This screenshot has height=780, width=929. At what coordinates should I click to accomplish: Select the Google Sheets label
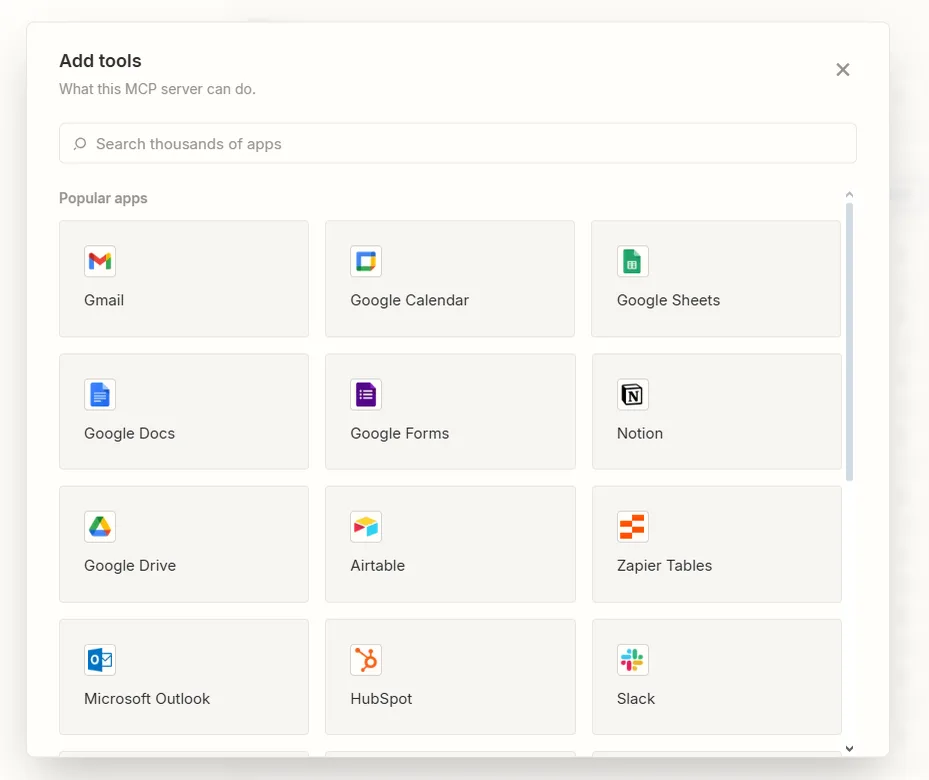coord(668,300)
